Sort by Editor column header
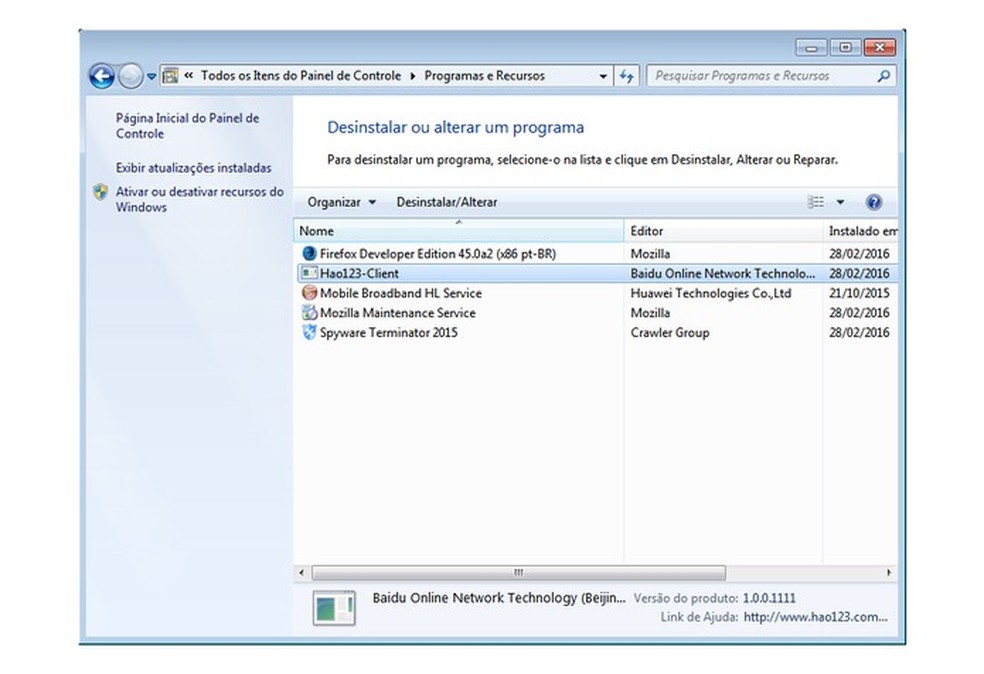This screenshot has width=984, height=674. click(724, 231)
